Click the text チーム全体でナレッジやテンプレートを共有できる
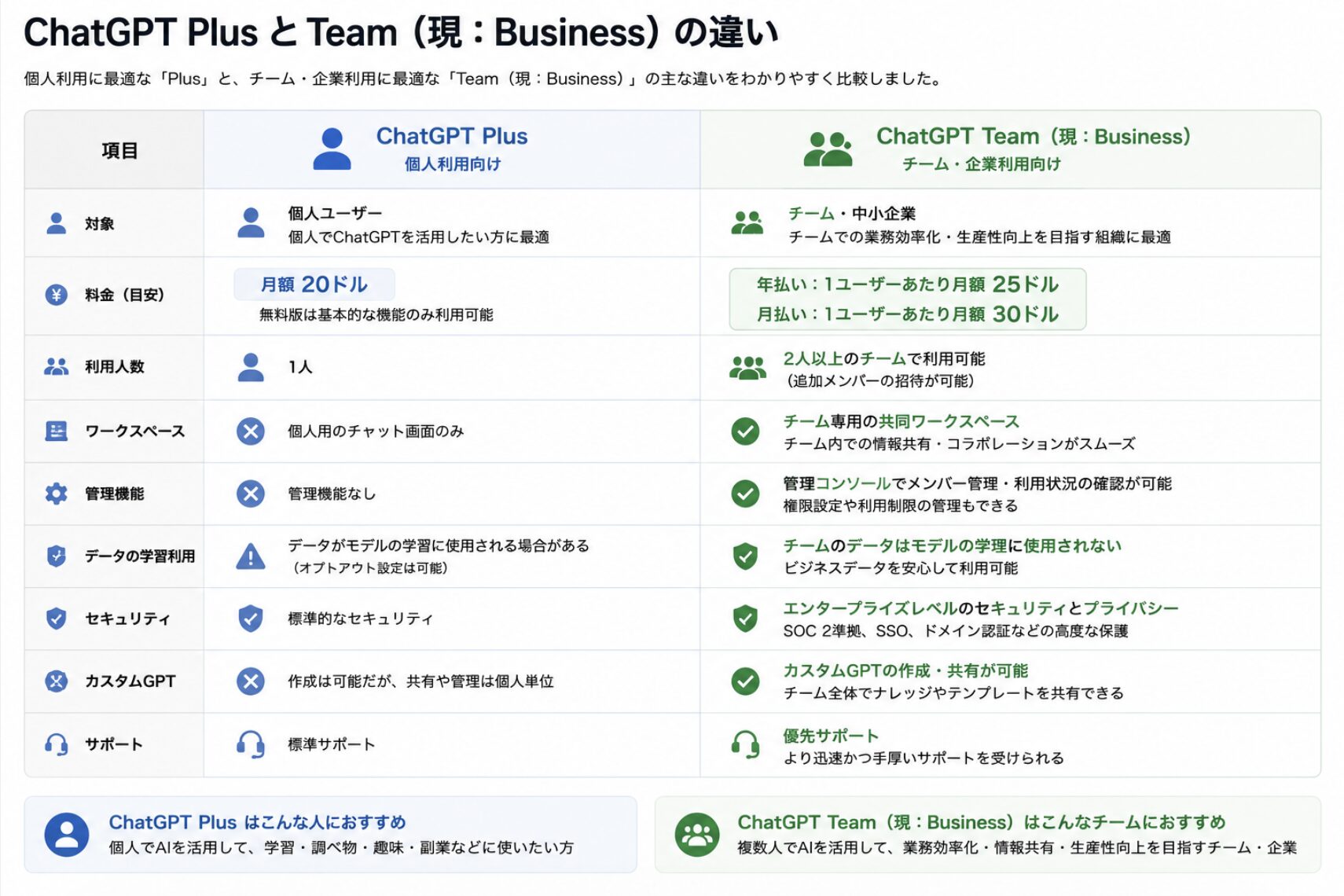This screenshot has height=896, width=1344. 953,693
